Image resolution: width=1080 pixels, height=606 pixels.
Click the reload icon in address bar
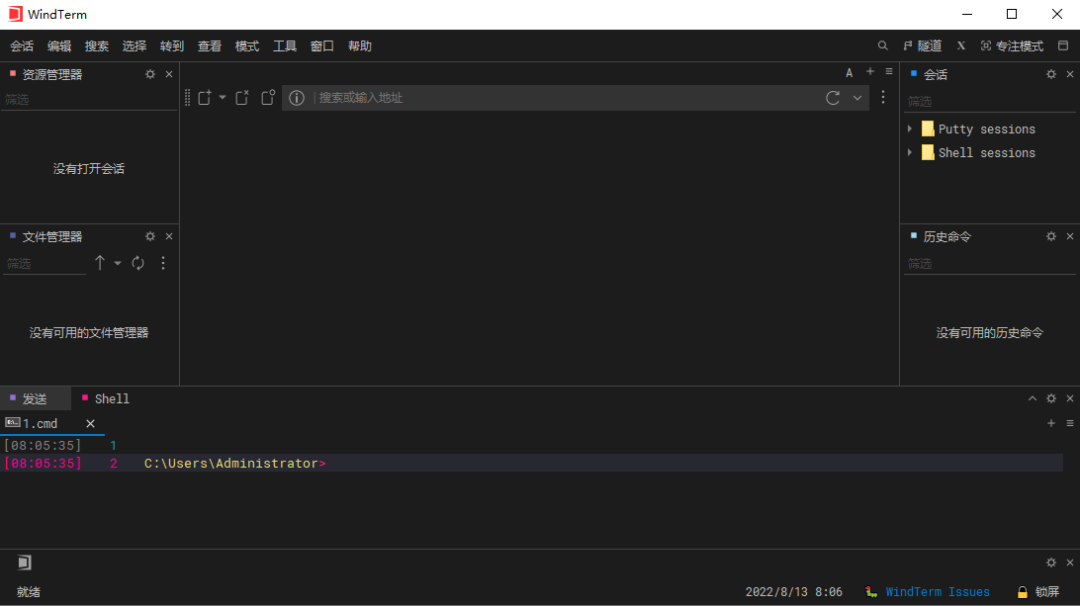[832, 98]
